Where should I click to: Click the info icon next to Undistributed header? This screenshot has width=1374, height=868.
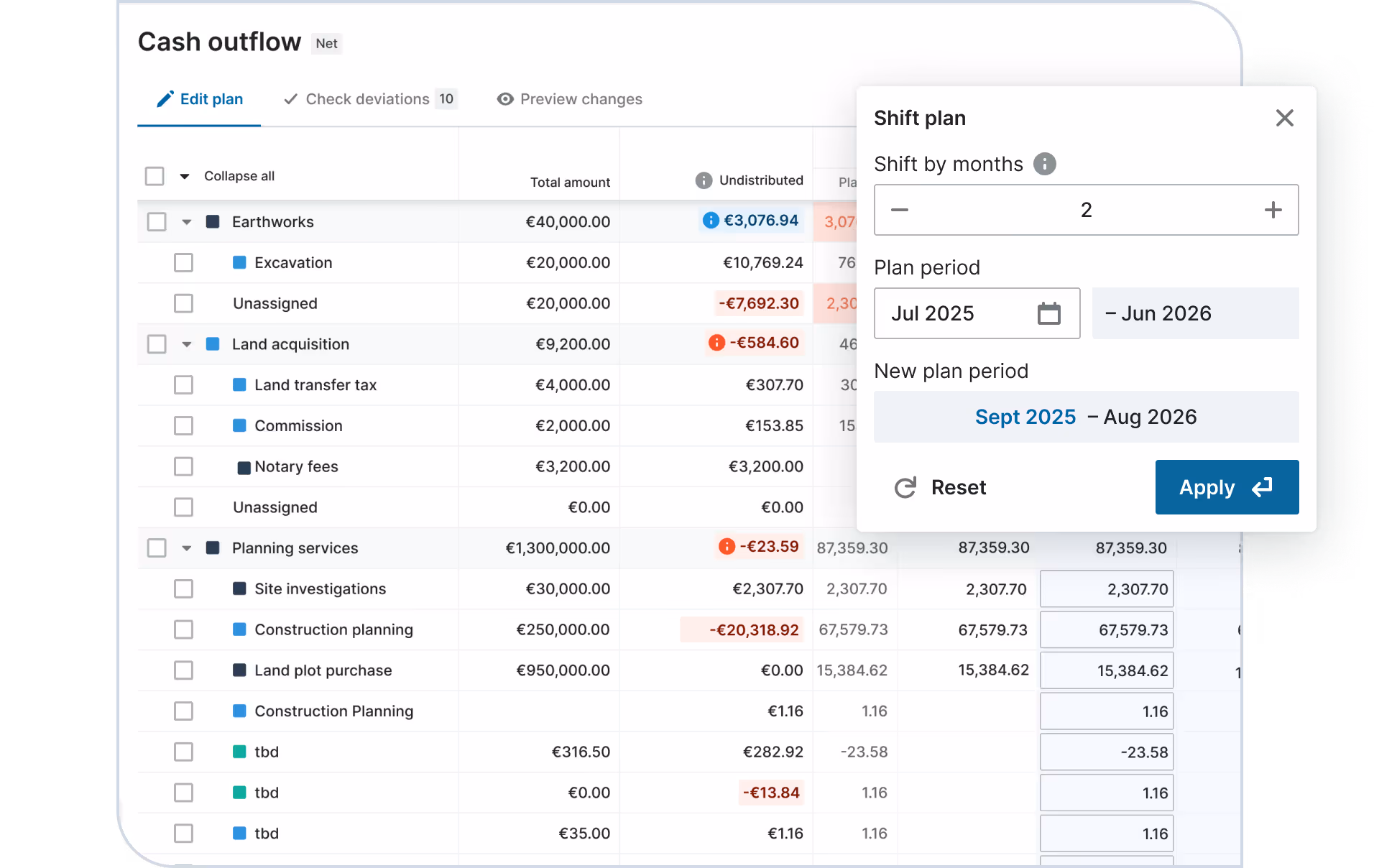tap(704, 180)
